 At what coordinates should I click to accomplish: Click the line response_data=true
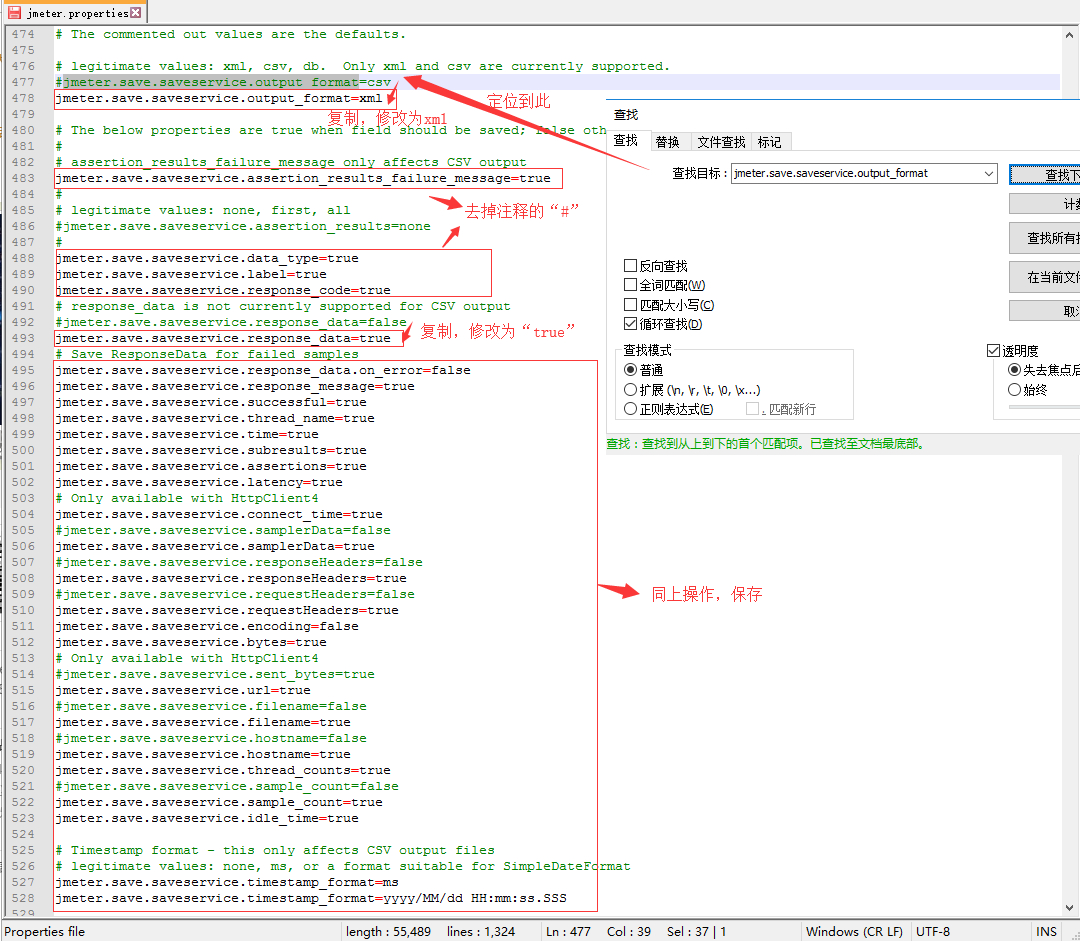[223, 338]
